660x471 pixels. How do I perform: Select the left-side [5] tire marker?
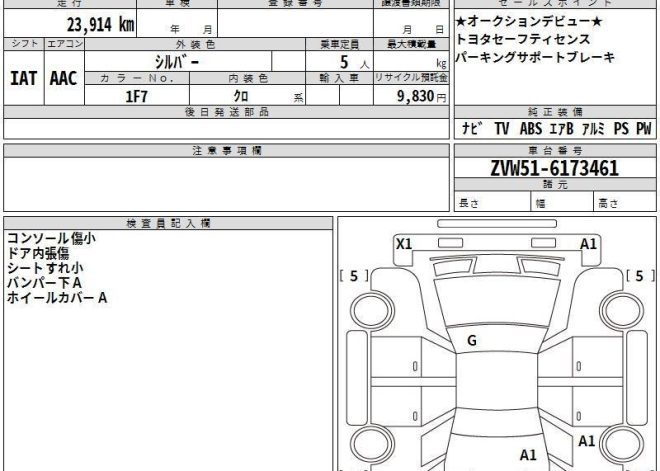click(x=354, y=277)
